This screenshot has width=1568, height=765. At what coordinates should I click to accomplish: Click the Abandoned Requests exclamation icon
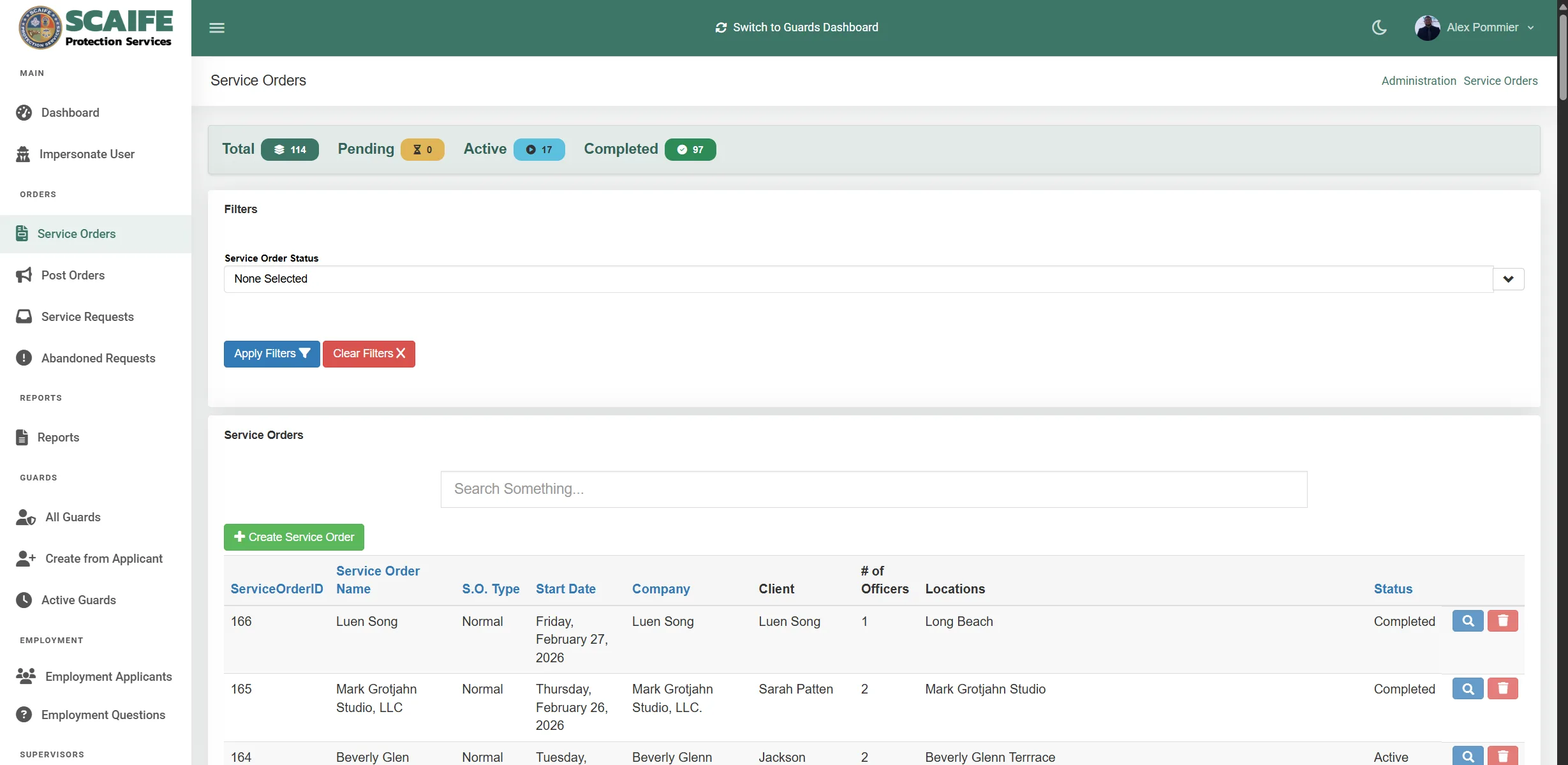click(x=24, y=358)
